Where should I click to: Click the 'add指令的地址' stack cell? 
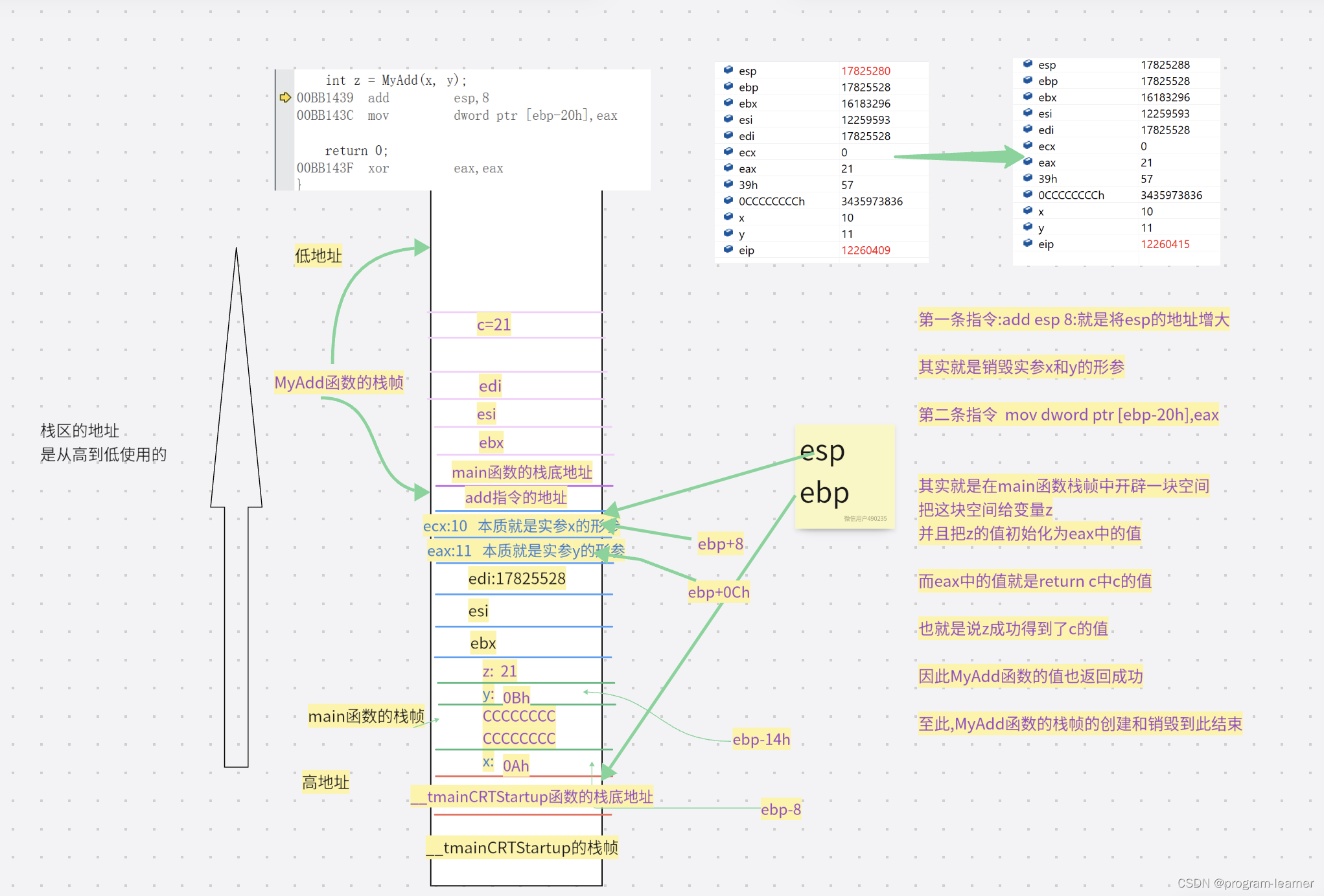point(516,498)
